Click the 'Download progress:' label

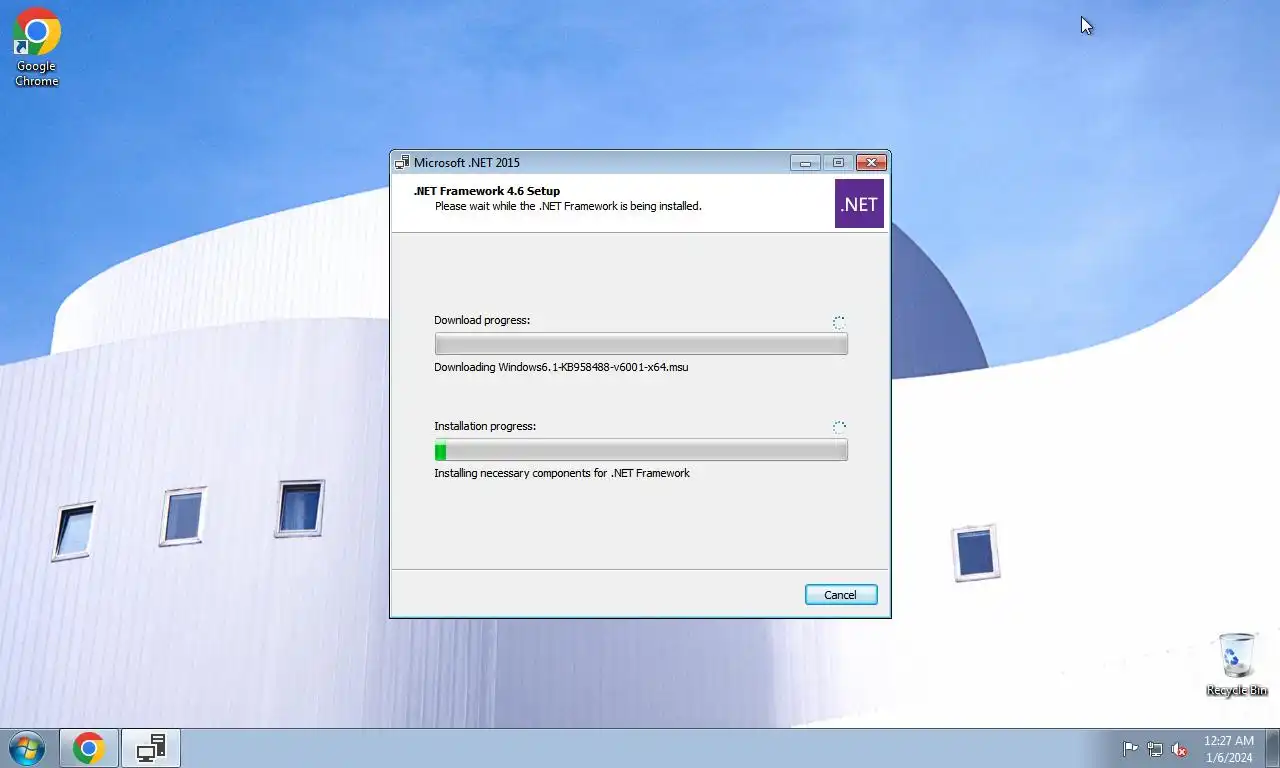click(x=482, y=320)
